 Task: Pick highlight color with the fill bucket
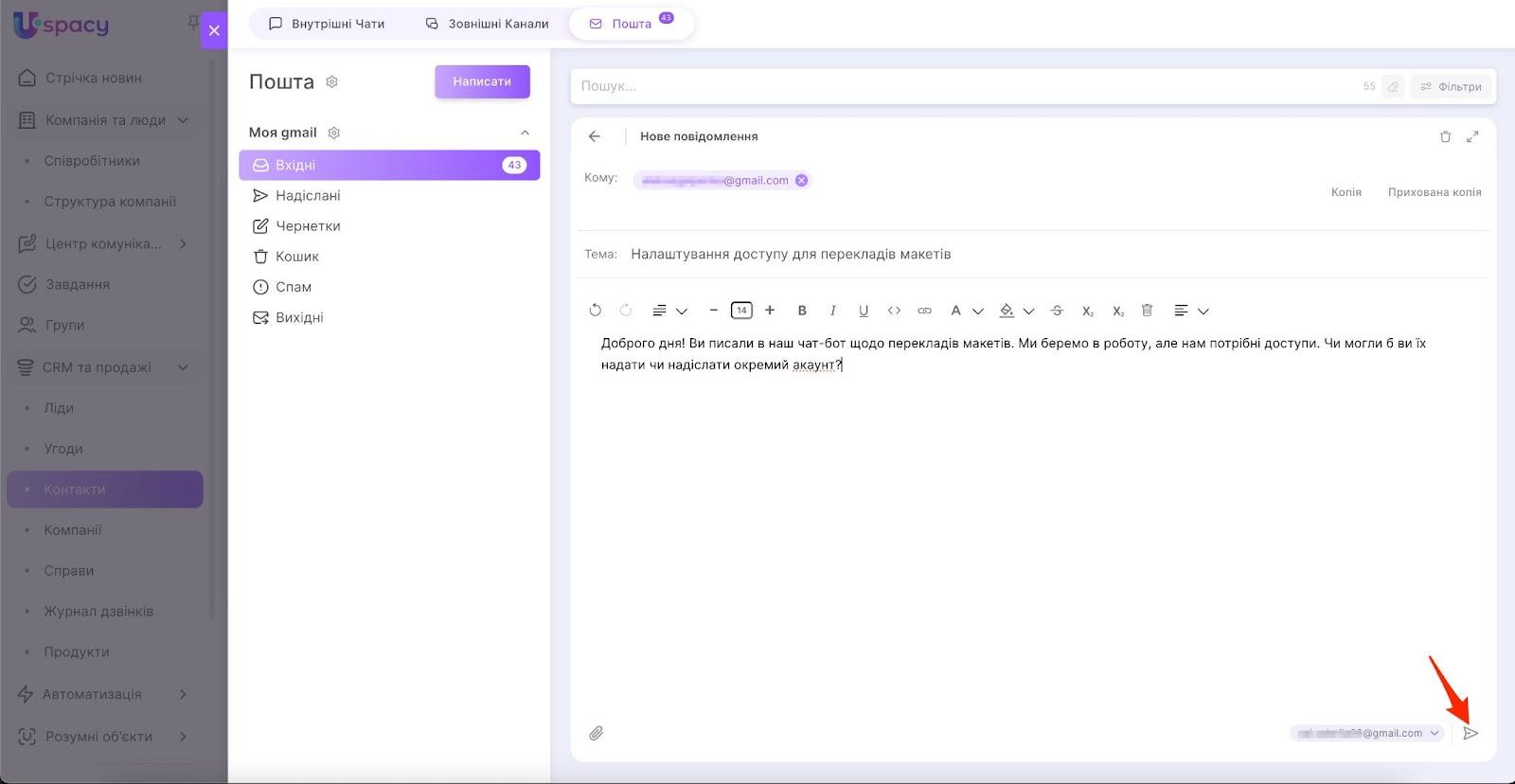[1007, 310]
